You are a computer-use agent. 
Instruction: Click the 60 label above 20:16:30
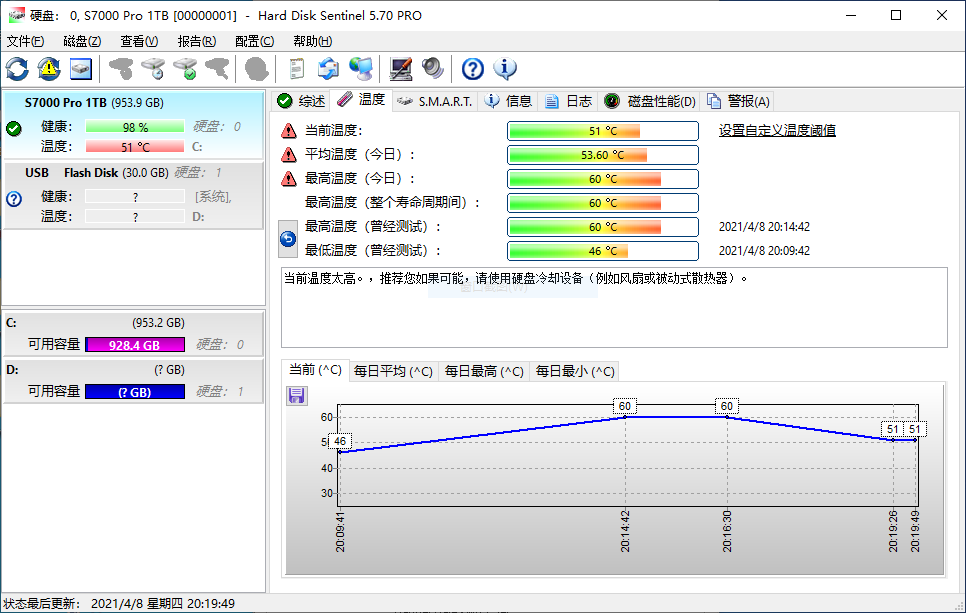pyautogui.click(x=727, y=406)
